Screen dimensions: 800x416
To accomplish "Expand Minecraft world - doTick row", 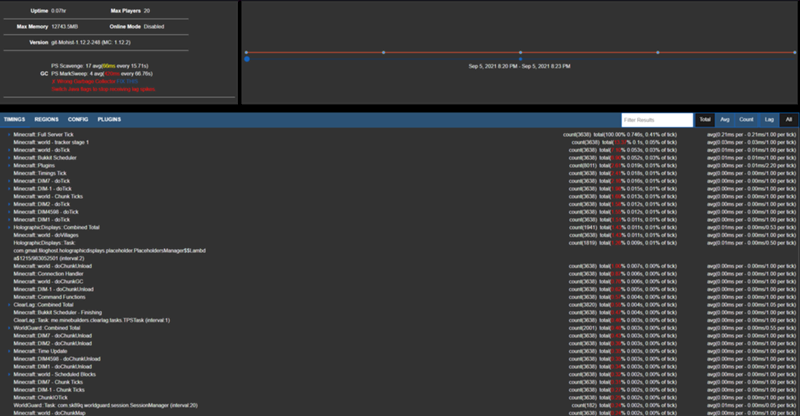I will tap(9, 150).
